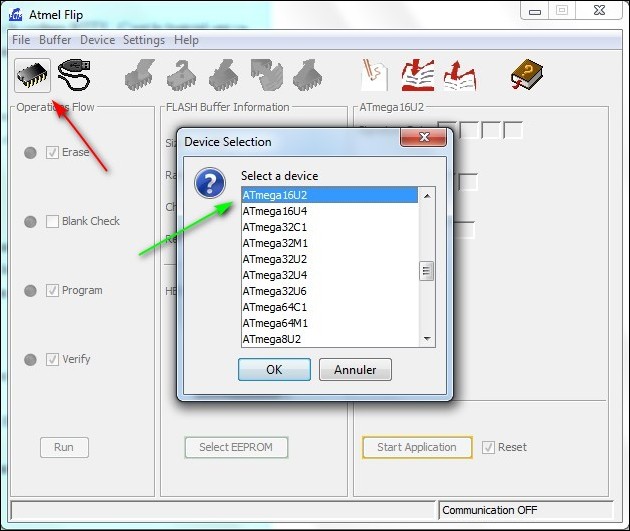Open the USB cable communication icon

click(74, 75)
